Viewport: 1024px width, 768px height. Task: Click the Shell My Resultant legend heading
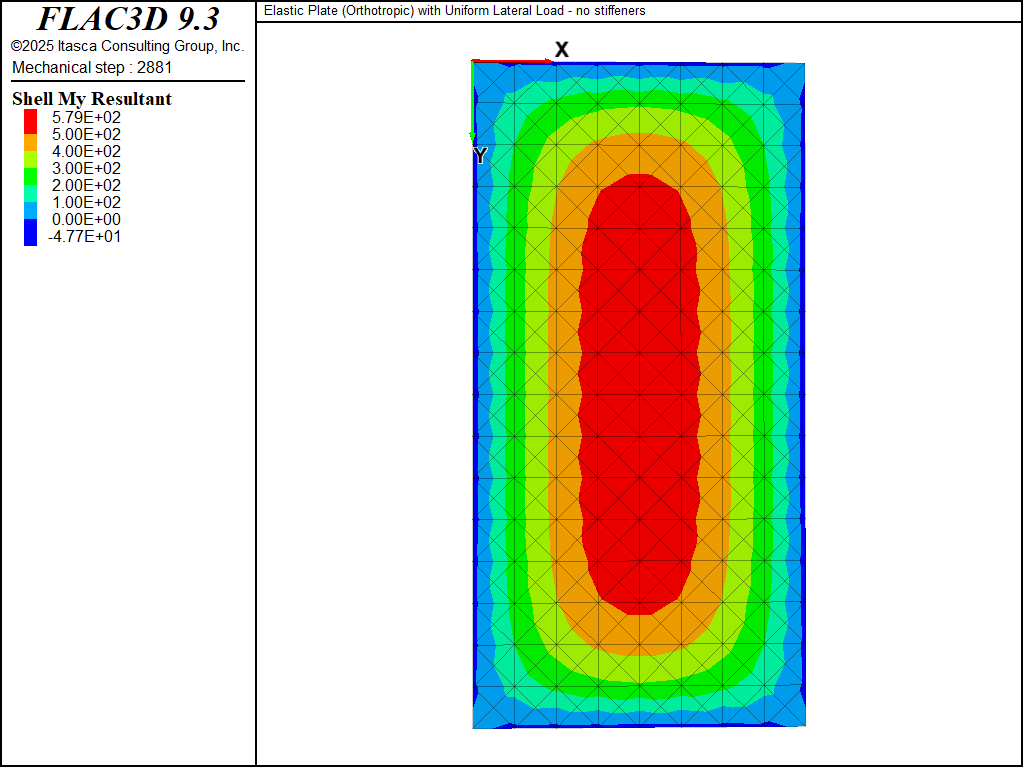point(92,99)
